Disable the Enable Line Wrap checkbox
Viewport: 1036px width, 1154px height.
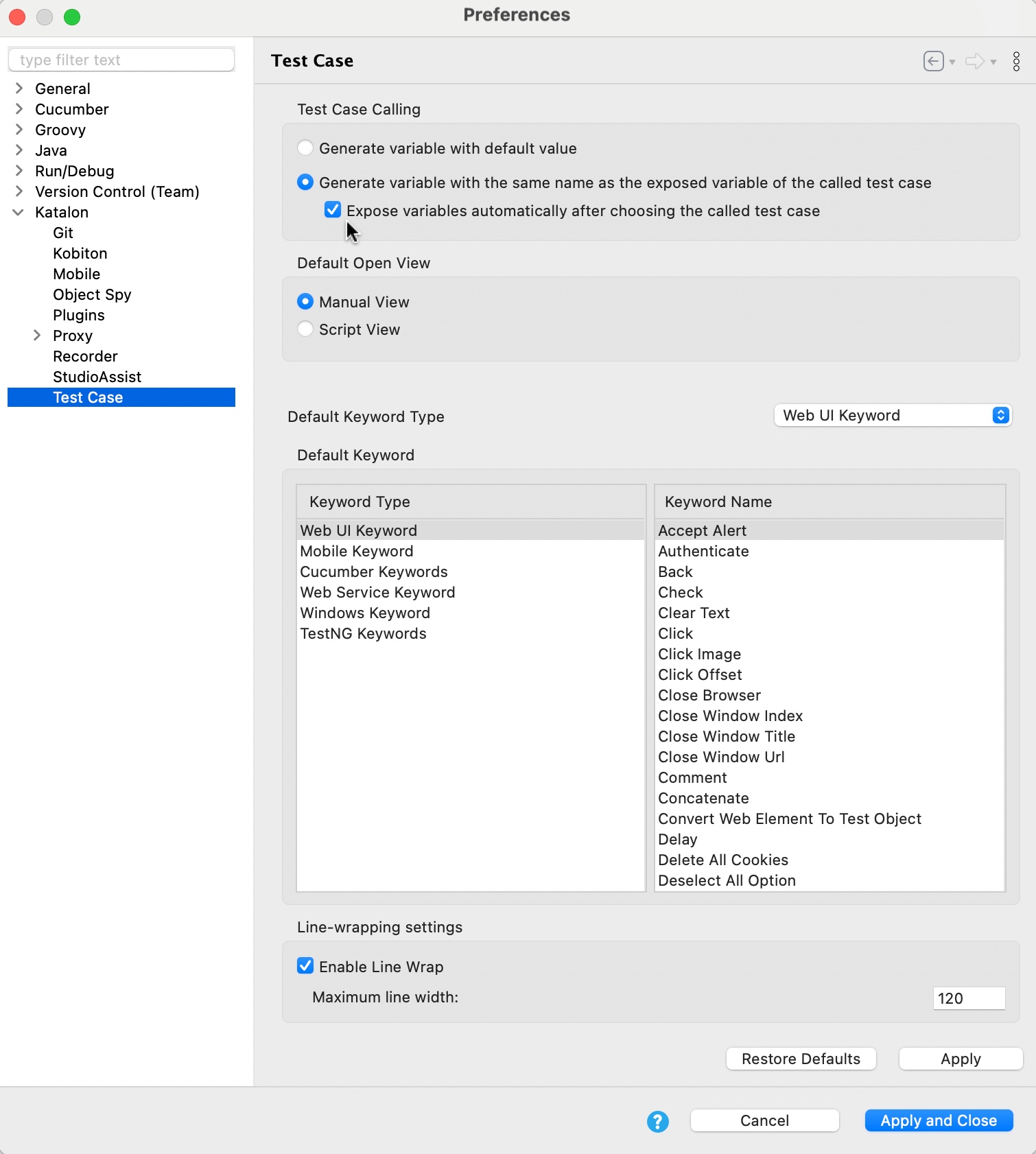(x=305, y=966)
